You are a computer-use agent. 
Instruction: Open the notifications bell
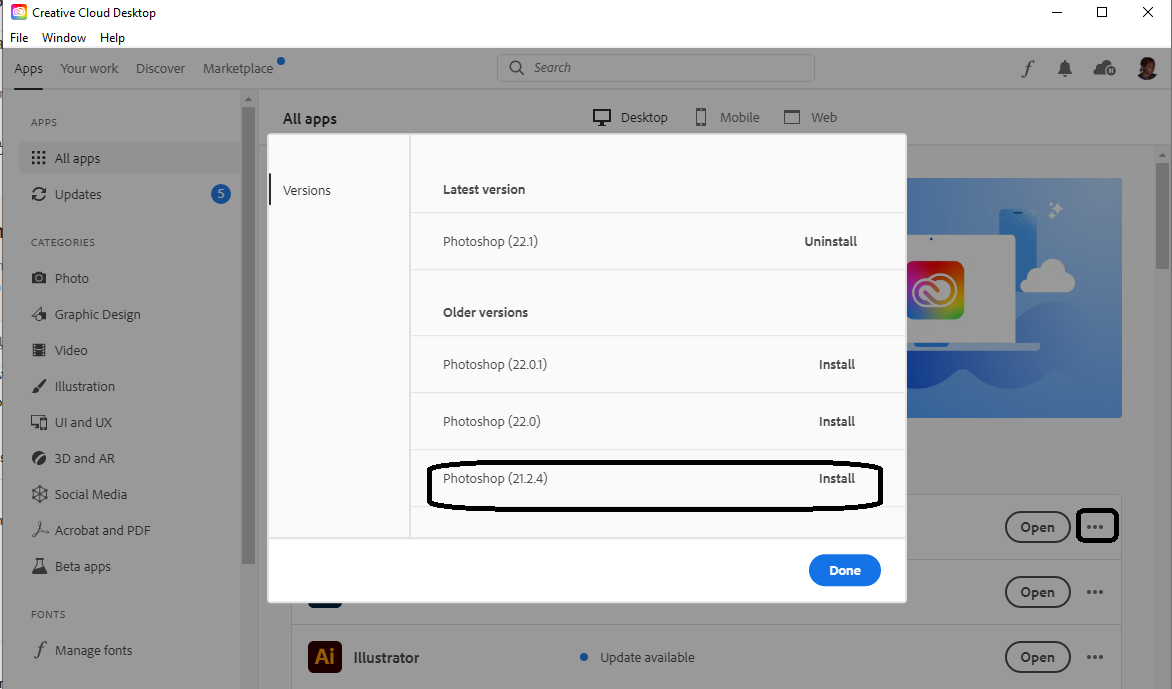[x=1064, y=67]
